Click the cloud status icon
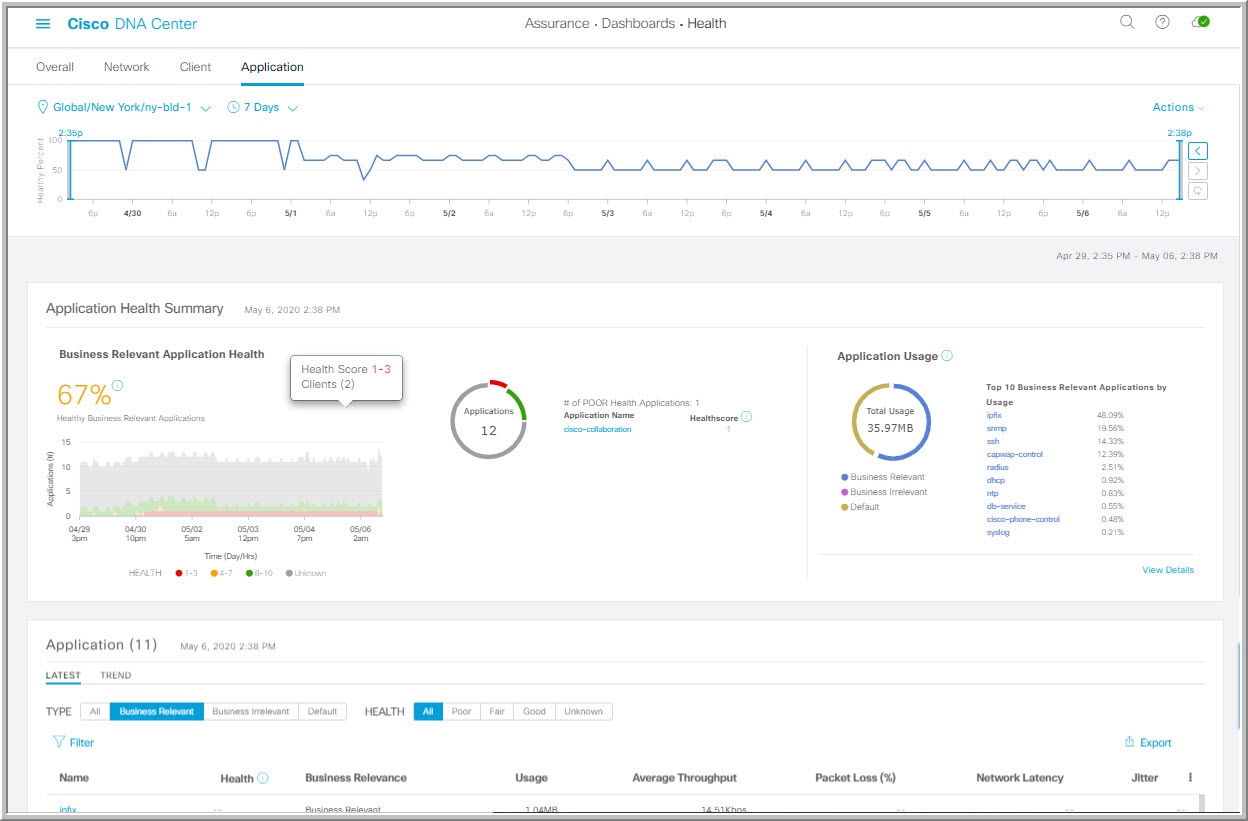 pyautogui.click(x=1201, y=22)
